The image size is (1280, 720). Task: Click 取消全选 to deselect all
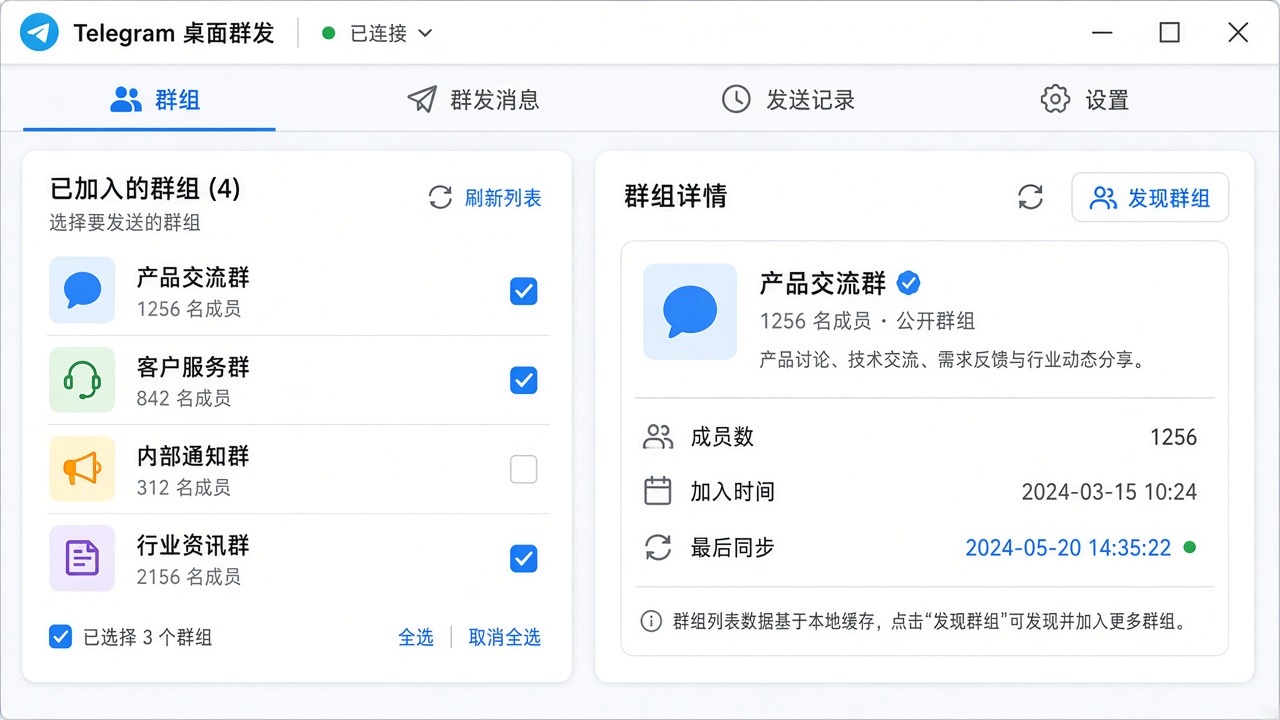pyautogui.click(x=505, y=637)
